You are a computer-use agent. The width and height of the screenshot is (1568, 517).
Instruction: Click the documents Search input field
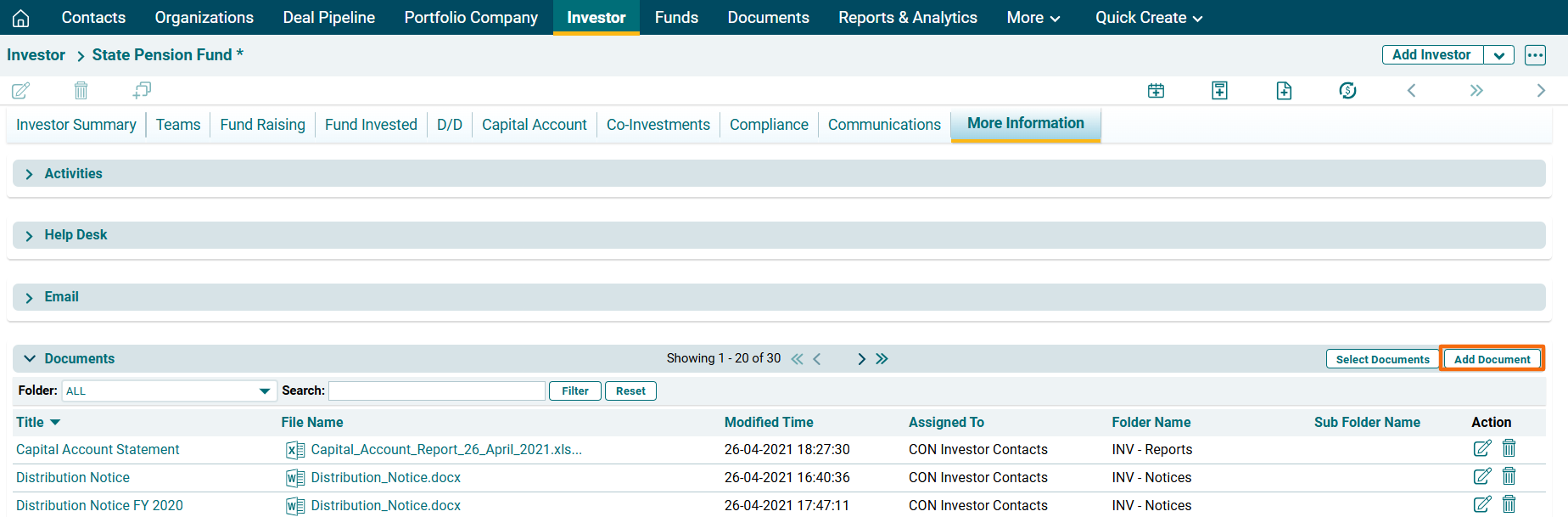436,391
